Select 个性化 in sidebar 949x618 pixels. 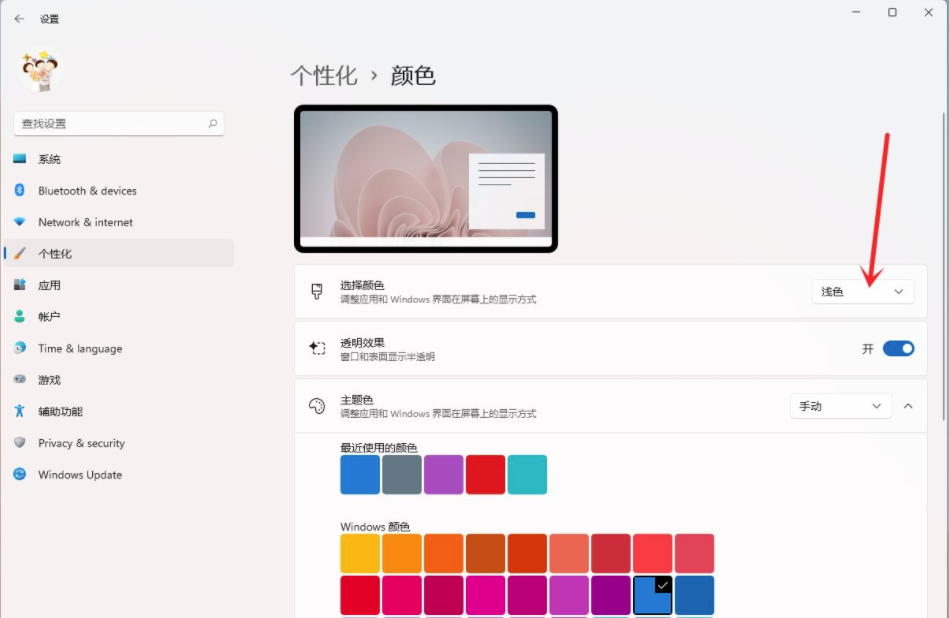(119, 254)
